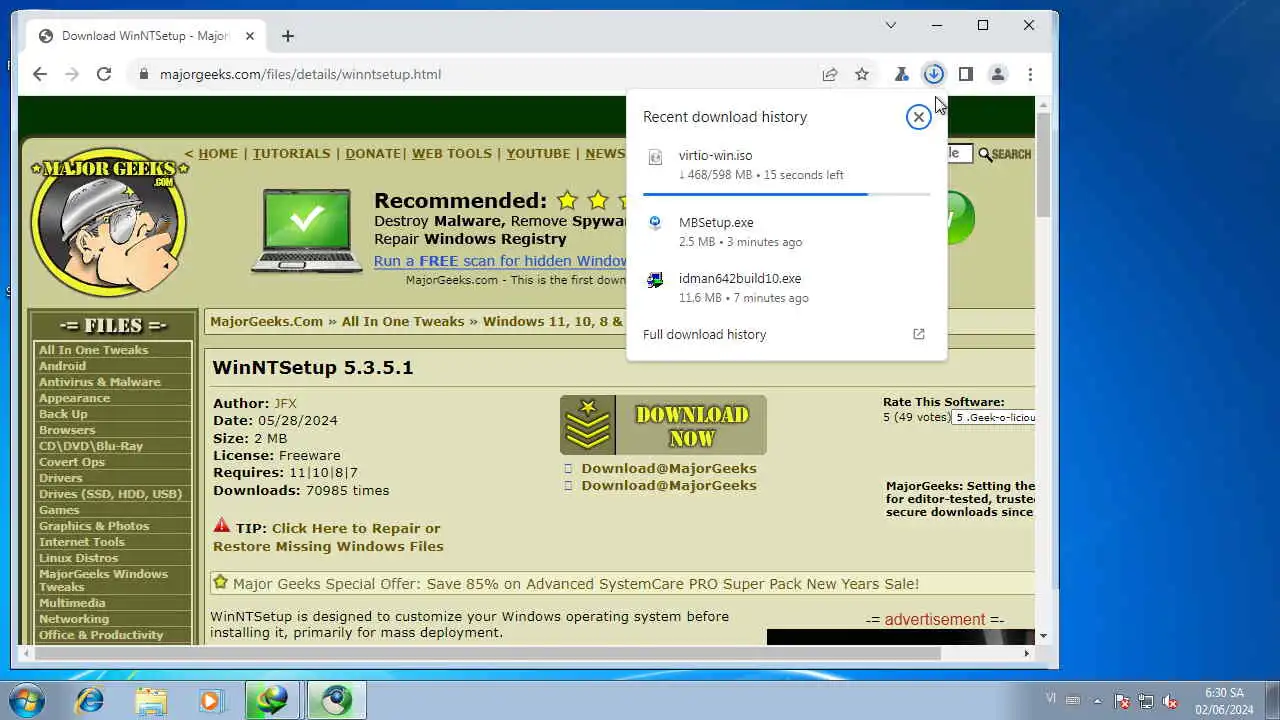This screenshot has width=1280, height=720.
Task: Open the Chrome profile avatar
Action: tap(998, 74)
